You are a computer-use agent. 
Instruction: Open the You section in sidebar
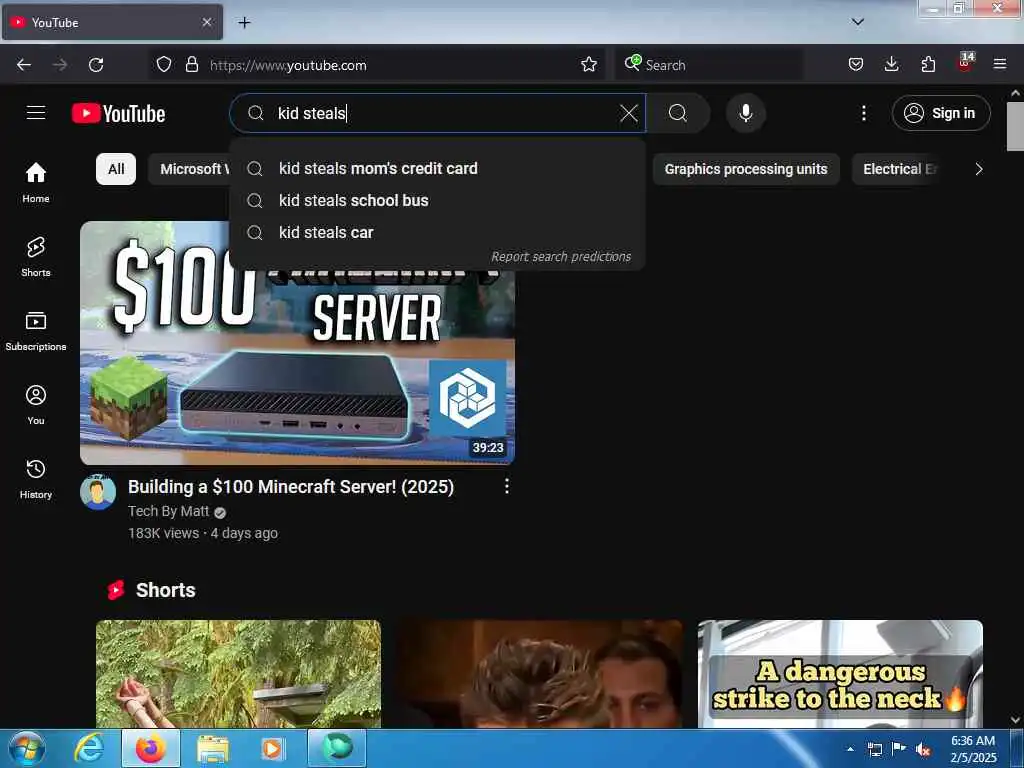[36, 405]
